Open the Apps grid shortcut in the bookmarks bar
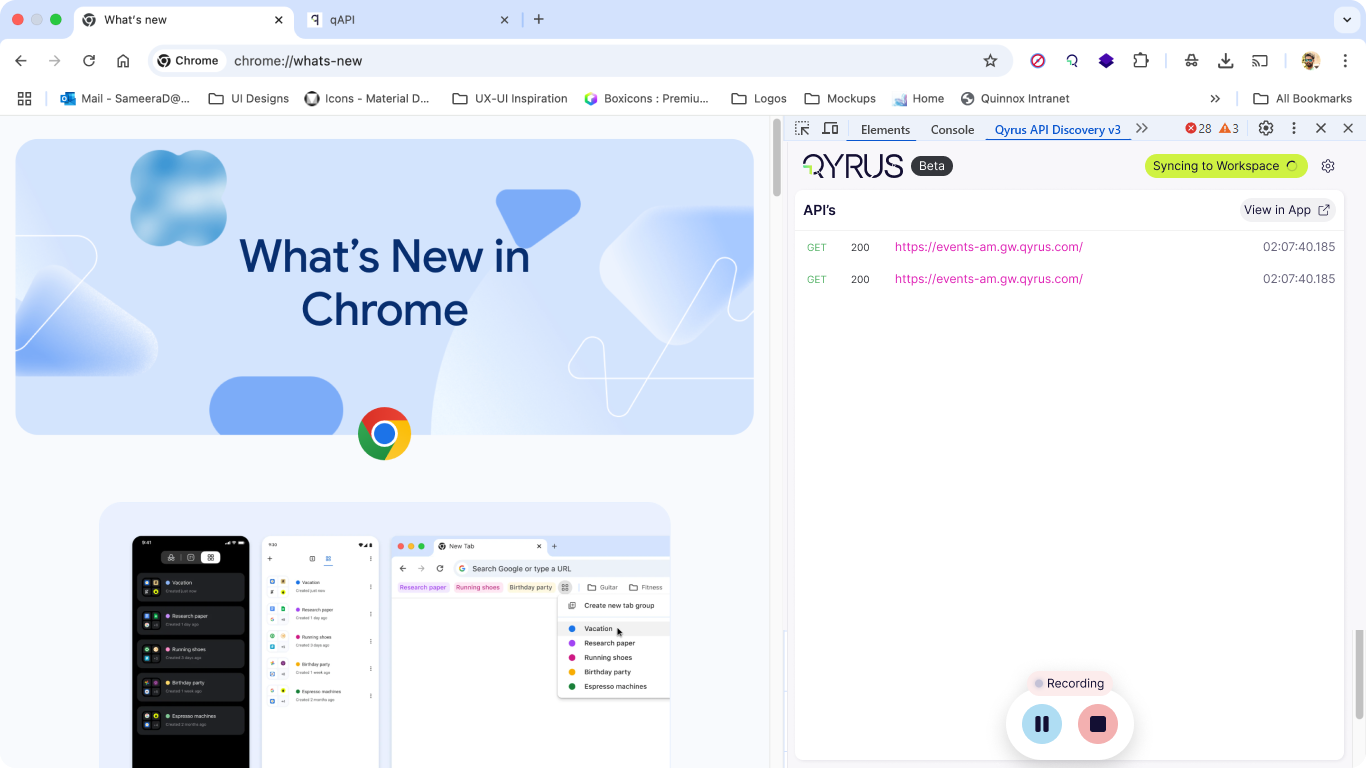 tap(25, 98)
